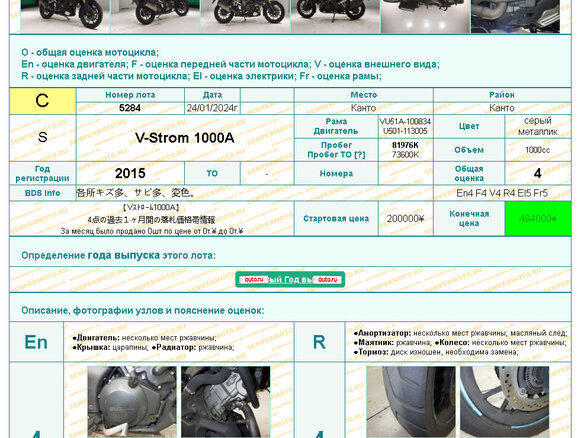The width and height of the screenshot is (584, 438).
Task: Click the Номера label cell
Action: pos(336,174)
